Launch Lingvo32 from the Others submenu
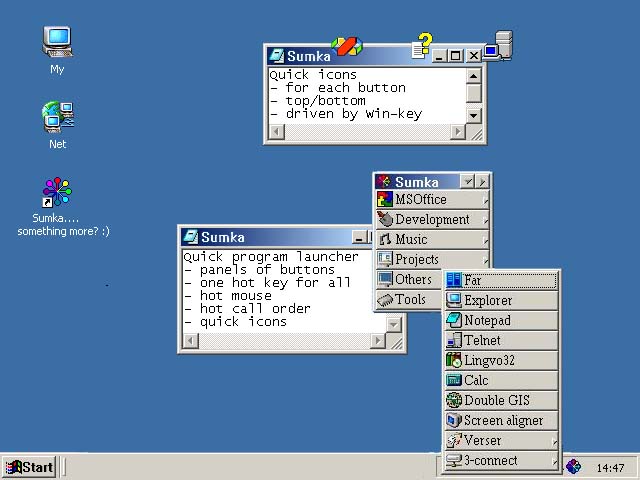Image resolution: width=640 pixels, height=480 pixels. tap(502, 360)
